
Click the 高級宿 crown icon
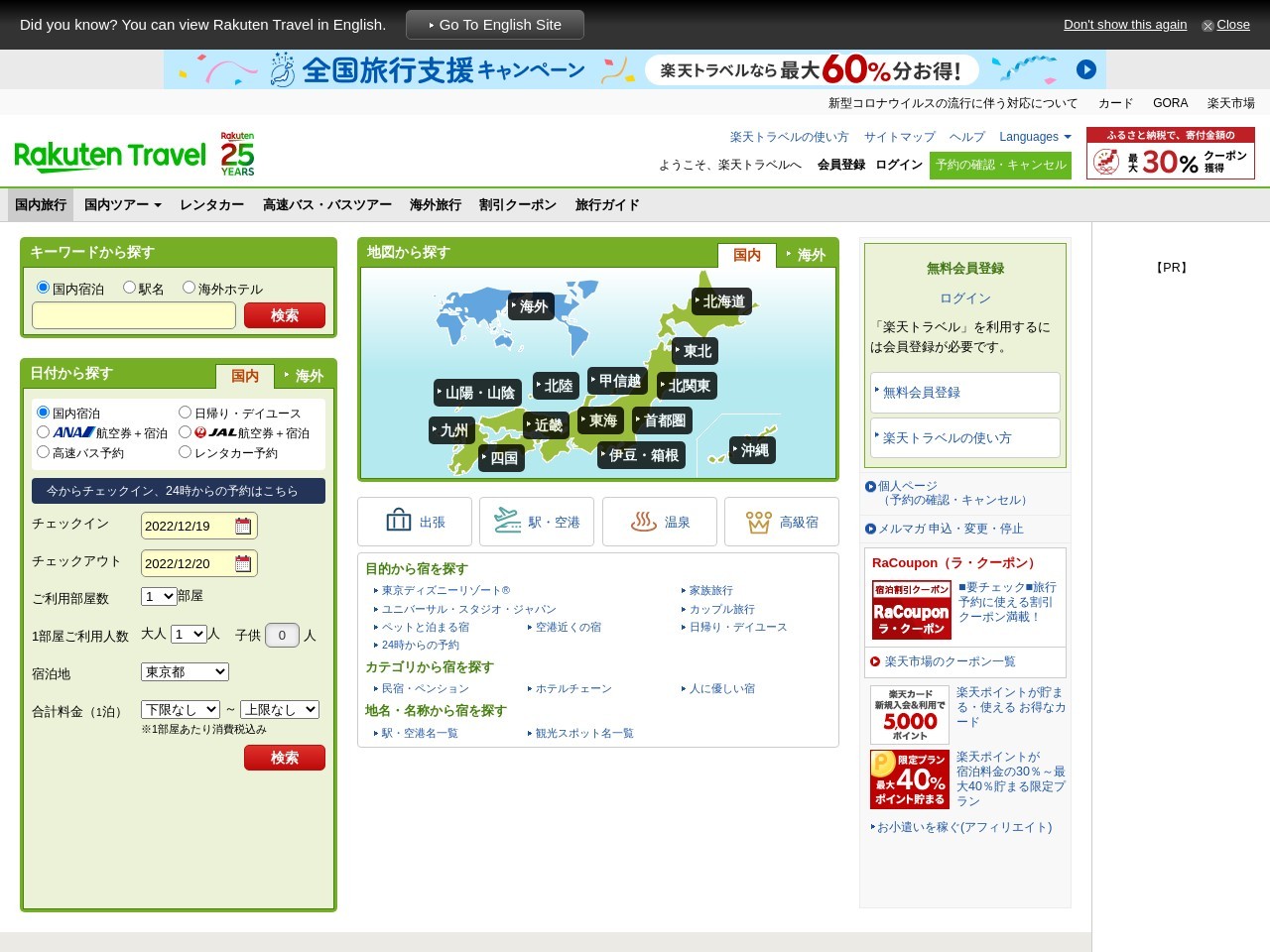(x=759, y=522)
